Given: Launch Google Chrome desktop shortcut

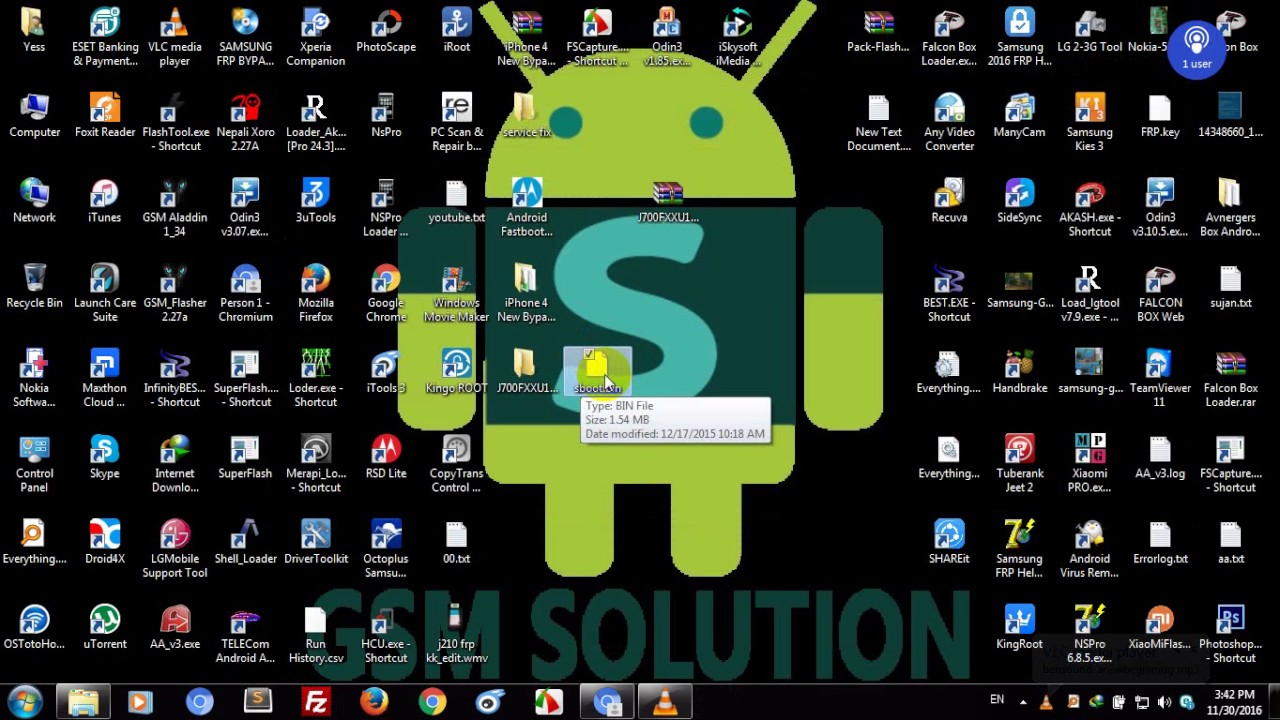Looking at the screenshot, I should [386, 293].
